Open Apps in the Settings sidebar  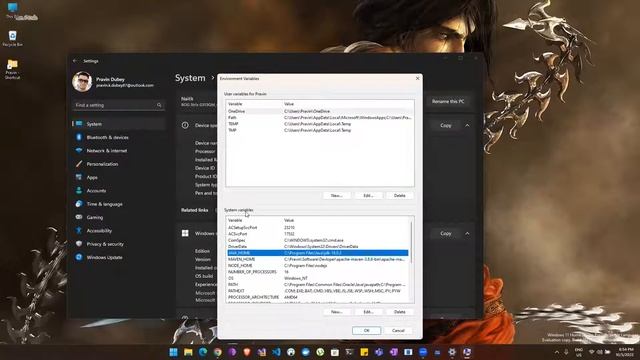(118, 177)
